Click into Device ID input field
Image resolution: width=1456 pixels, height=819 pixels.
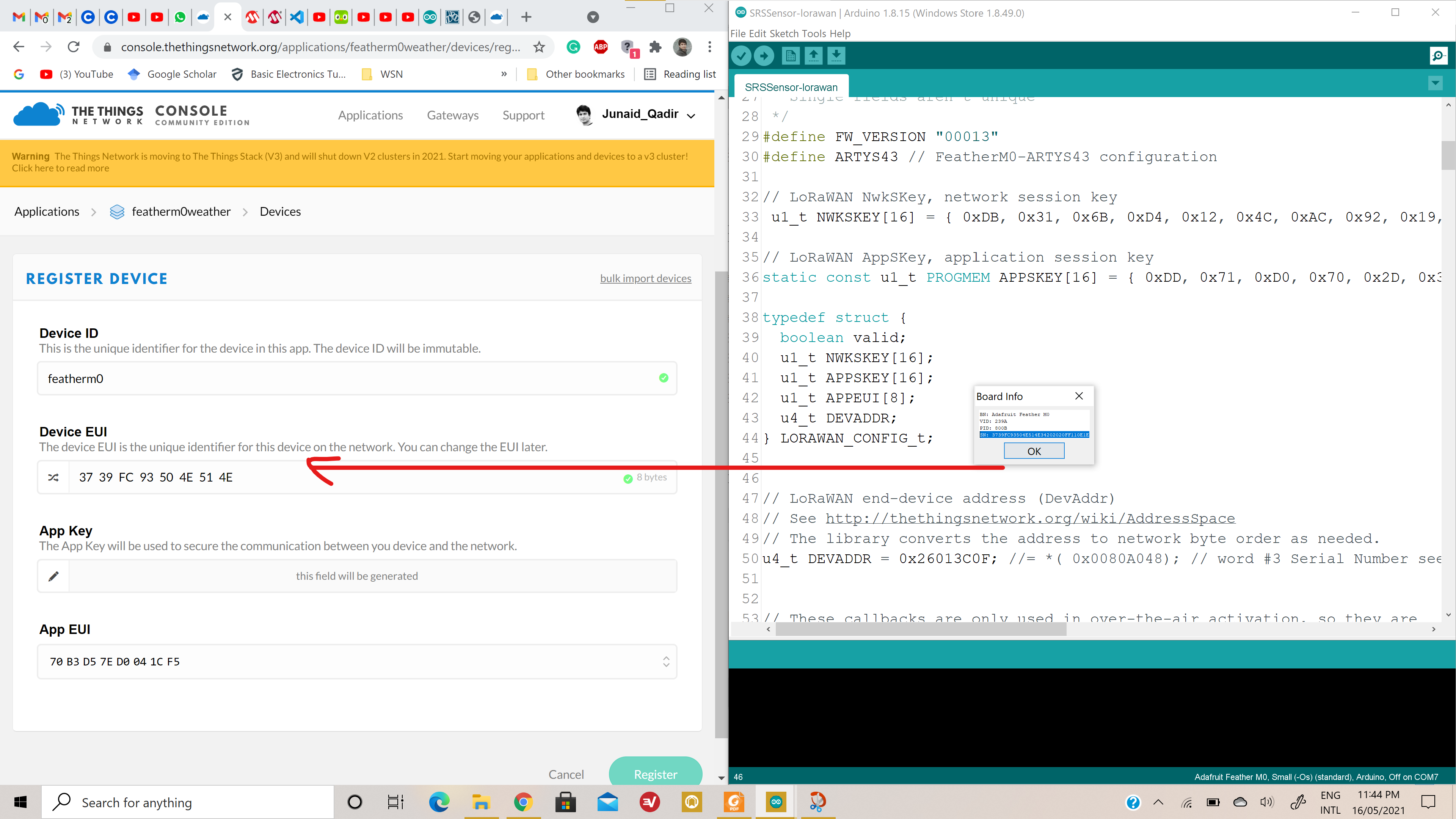(350, 379)
